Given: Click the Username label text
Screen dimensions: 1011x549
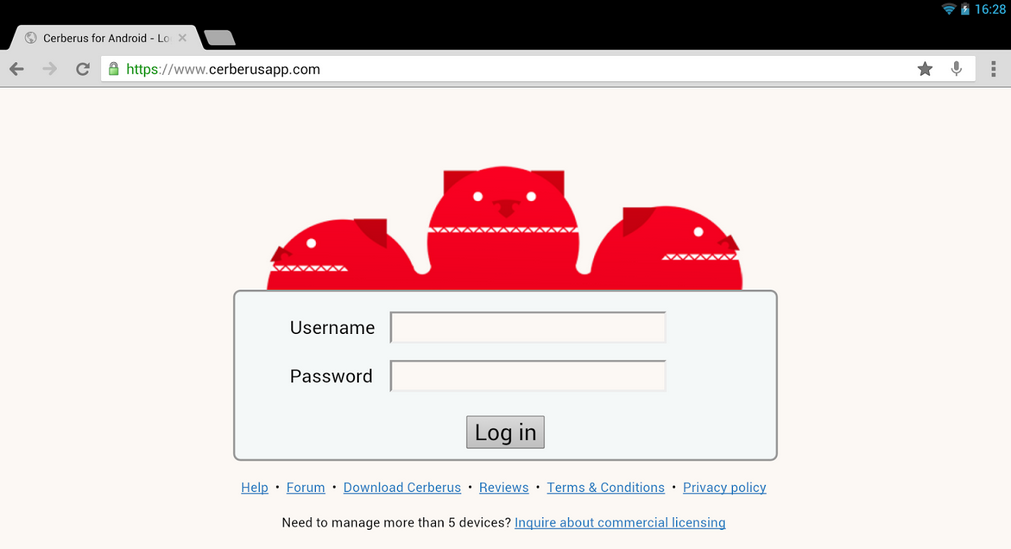Looking at the screenshot, I should [332, 328].
